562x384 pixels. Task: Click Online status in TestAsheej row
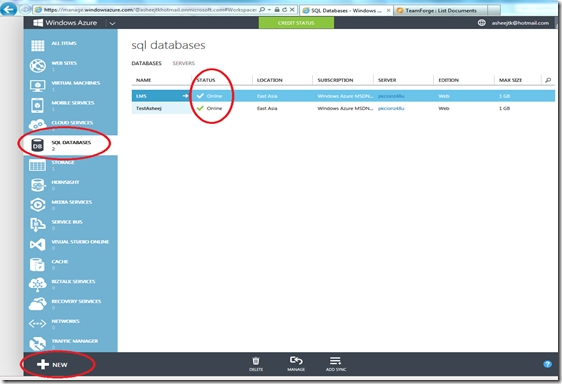(214, 108)
